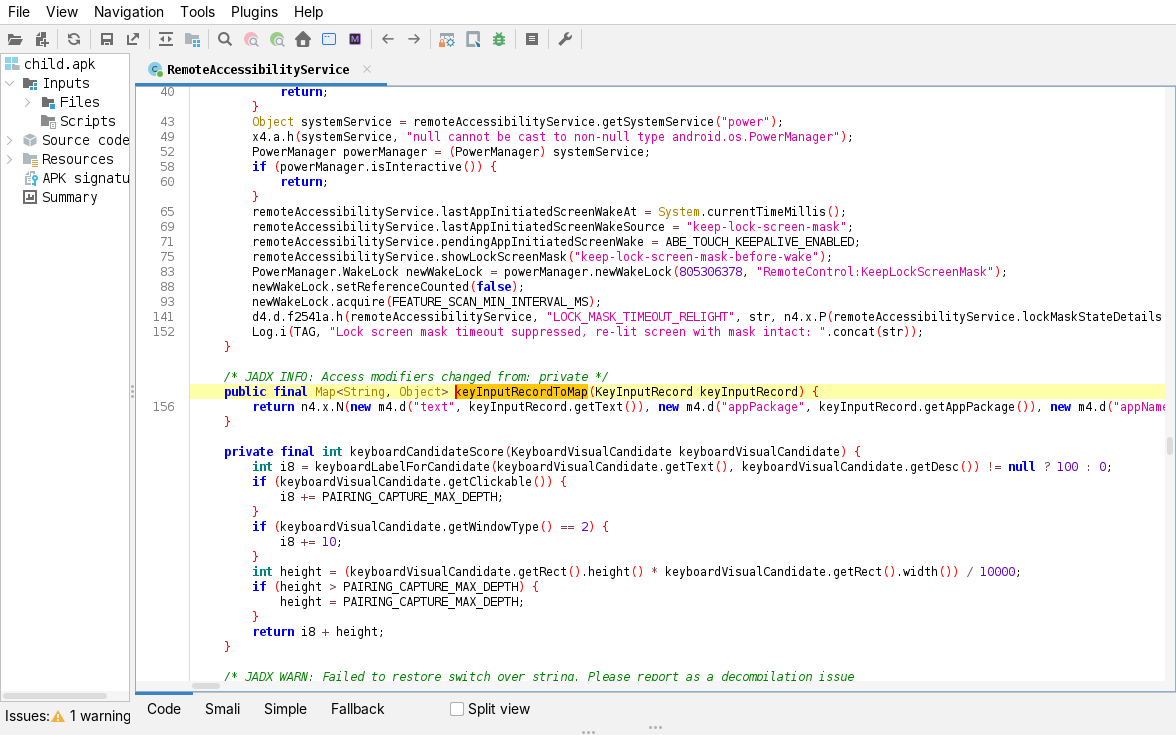Click the vertical scrollbar thumb of the code editor
1176x735 pixels.
pyautogui.click(x=1169, y=446)
